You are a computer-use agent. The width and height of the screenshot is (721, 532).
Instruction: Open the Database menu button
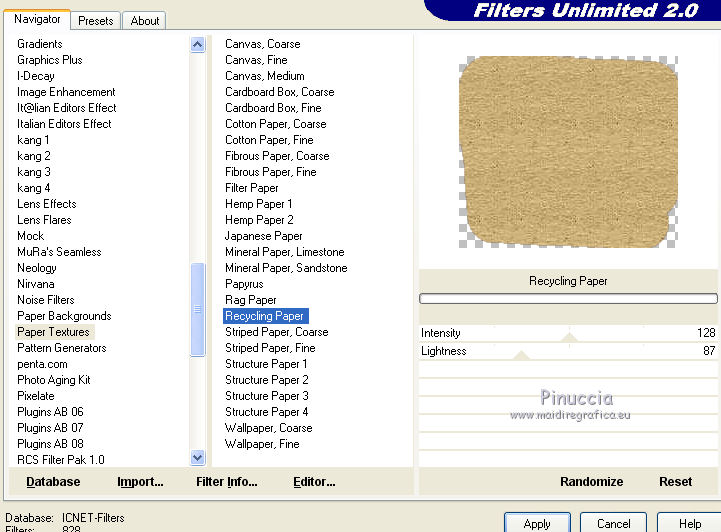coord(53,481)
